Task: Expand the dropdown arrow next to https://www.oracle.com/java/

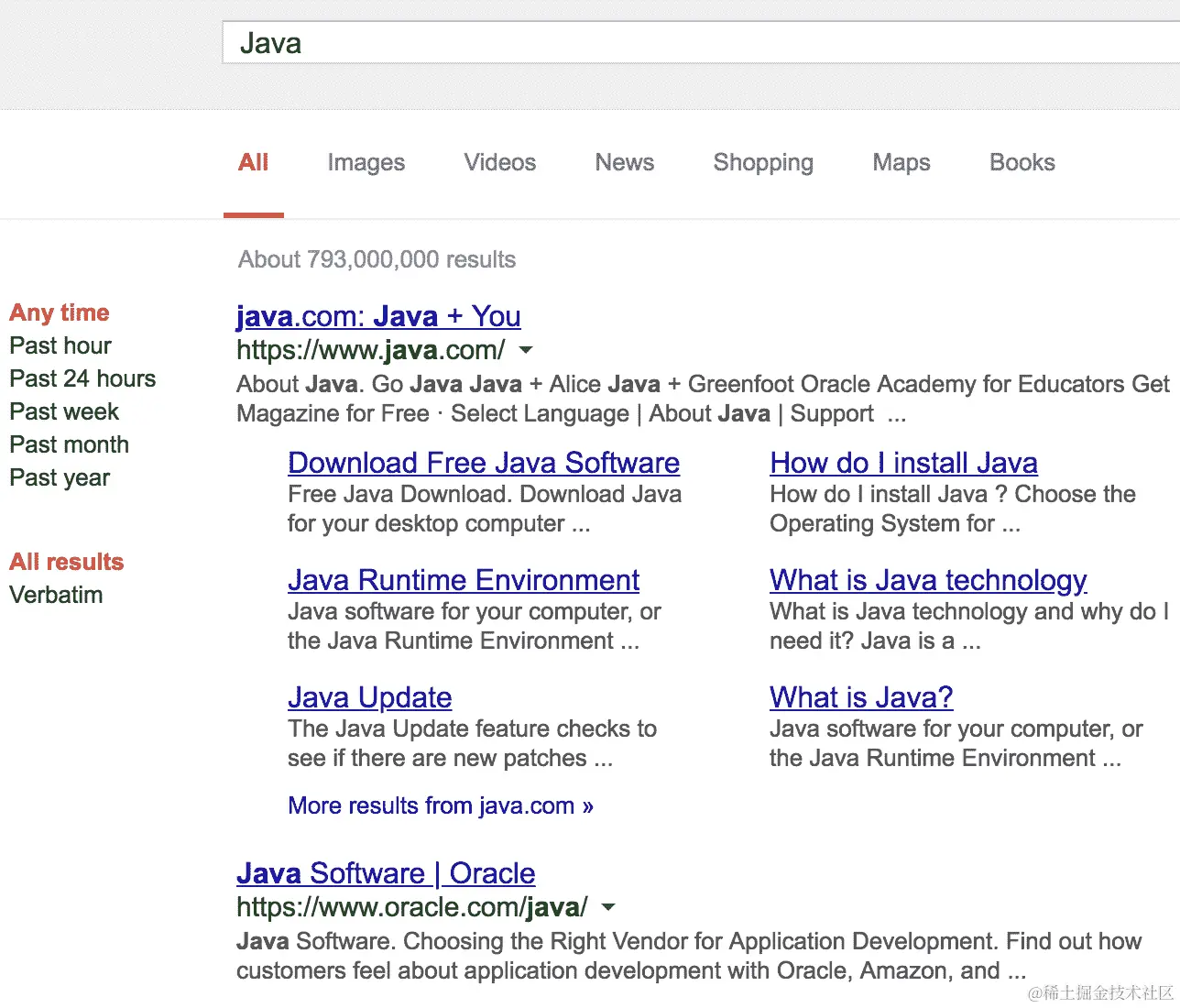Action: 607,907
